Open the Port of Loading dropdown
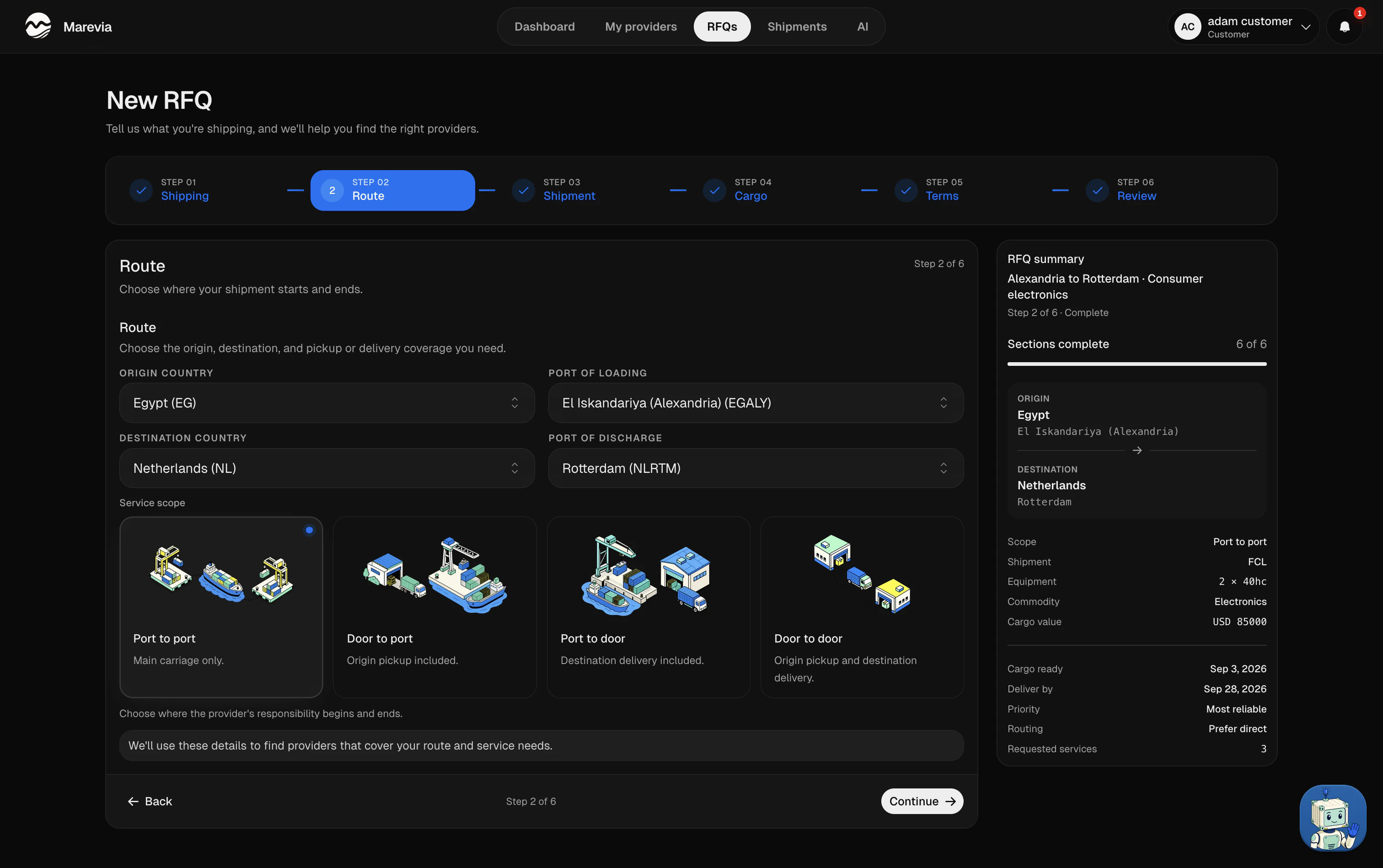 756,403
